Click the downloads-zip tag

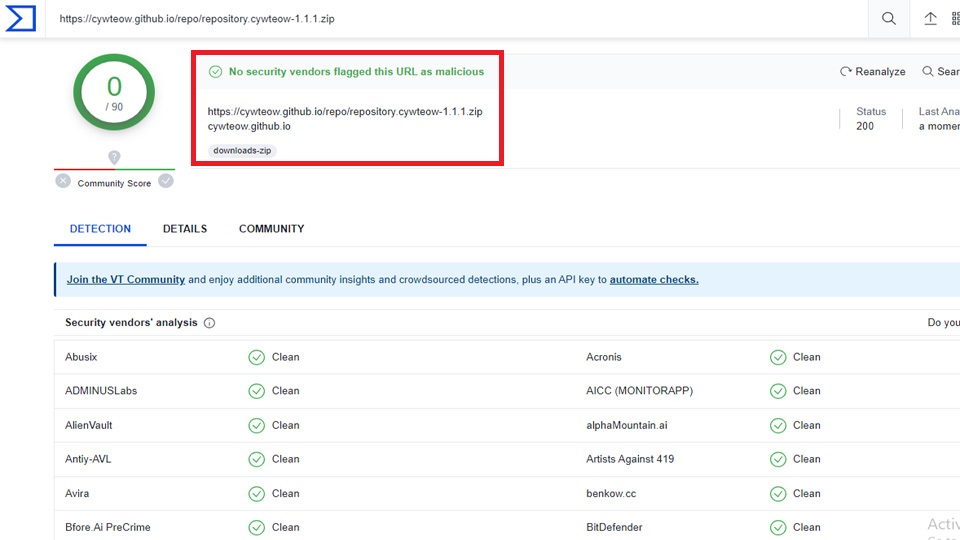click(x=242, y=151)
